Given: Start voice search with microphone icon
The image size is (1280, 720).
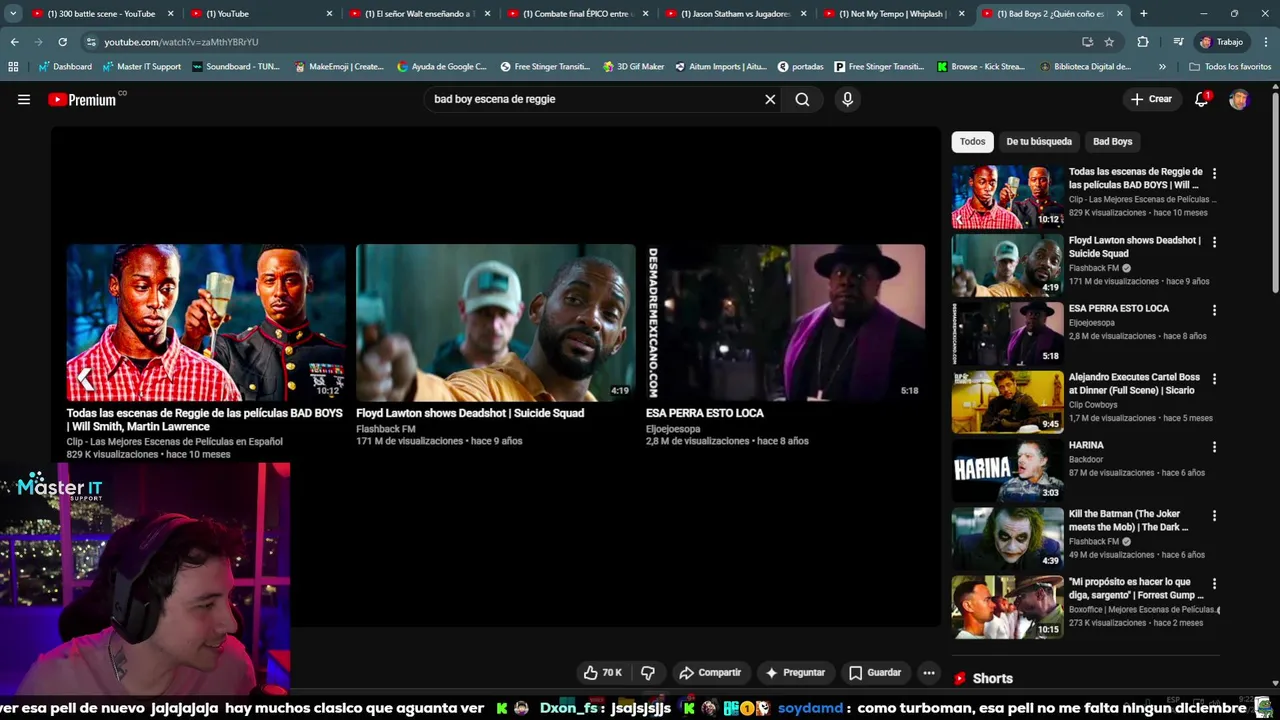Looking at the screenshot, I should point(847,99).
